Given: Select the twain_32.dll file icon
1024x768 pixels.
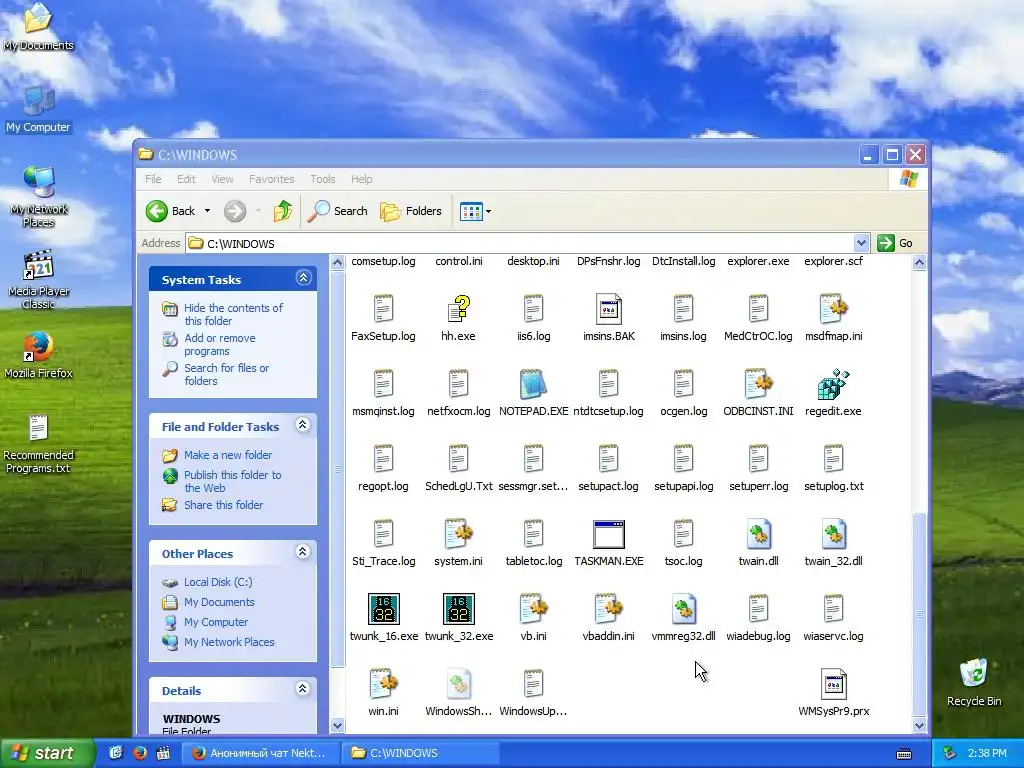Looking at the screenshot, I should 833,534.
